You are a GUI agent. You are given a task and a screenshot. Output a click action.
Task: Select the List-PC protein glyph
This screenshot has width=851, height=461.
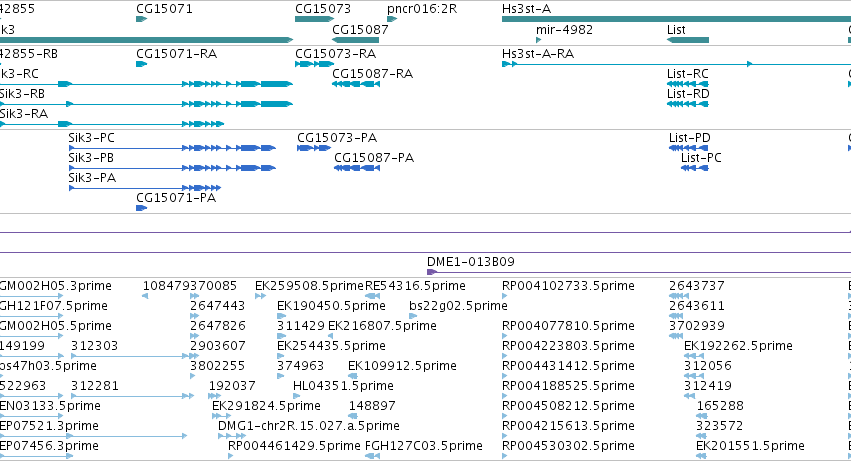[x=695, y=168]
